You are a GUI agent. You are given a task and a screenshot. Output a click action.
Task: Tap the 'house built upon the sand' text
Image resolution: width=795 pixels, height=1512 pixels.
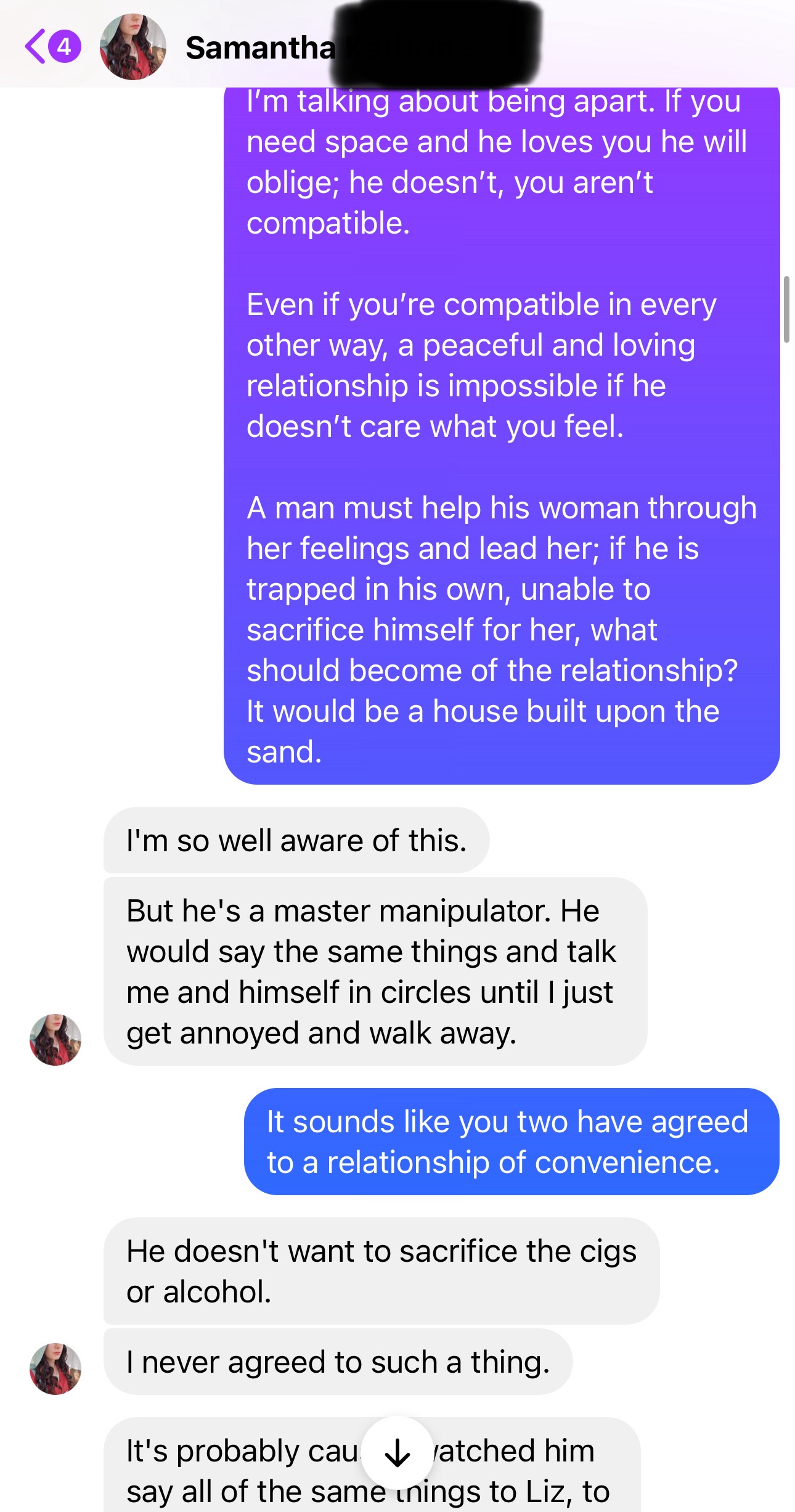tap(483, 731)
